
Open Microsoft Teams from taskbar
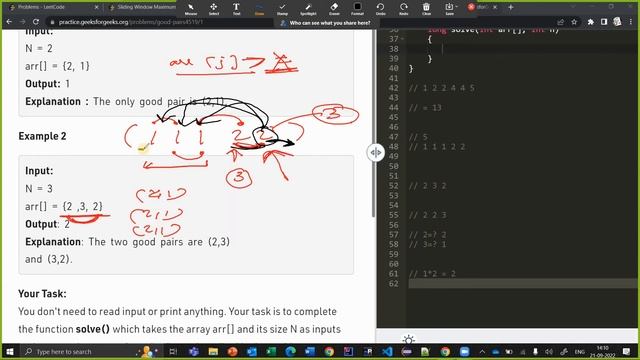click(194, 351)
